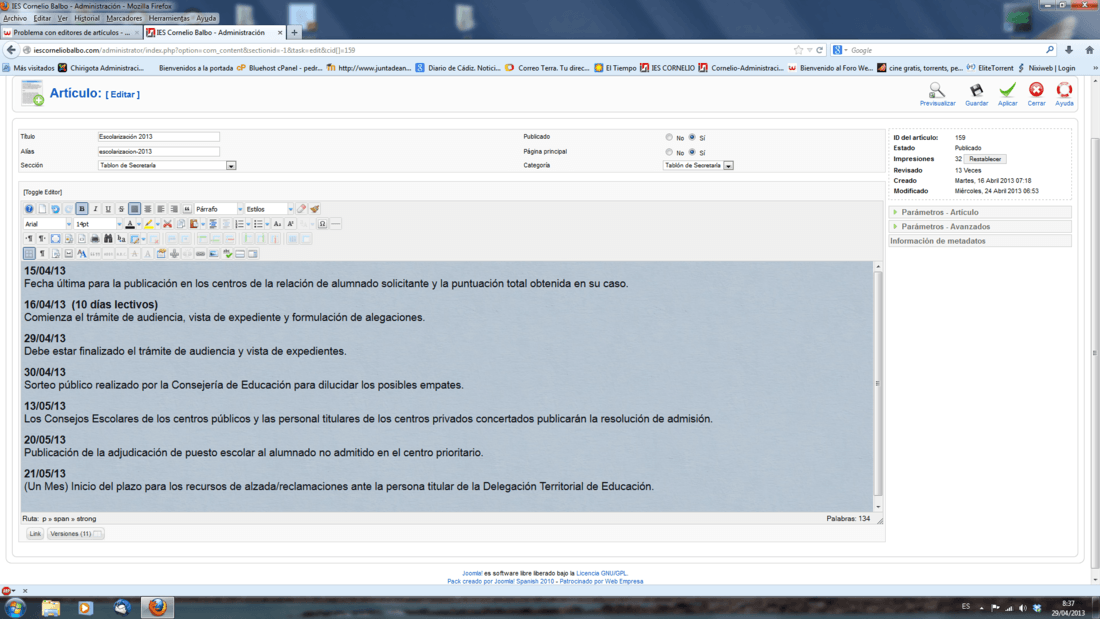Open the spellcheck icon

[227, 253]
